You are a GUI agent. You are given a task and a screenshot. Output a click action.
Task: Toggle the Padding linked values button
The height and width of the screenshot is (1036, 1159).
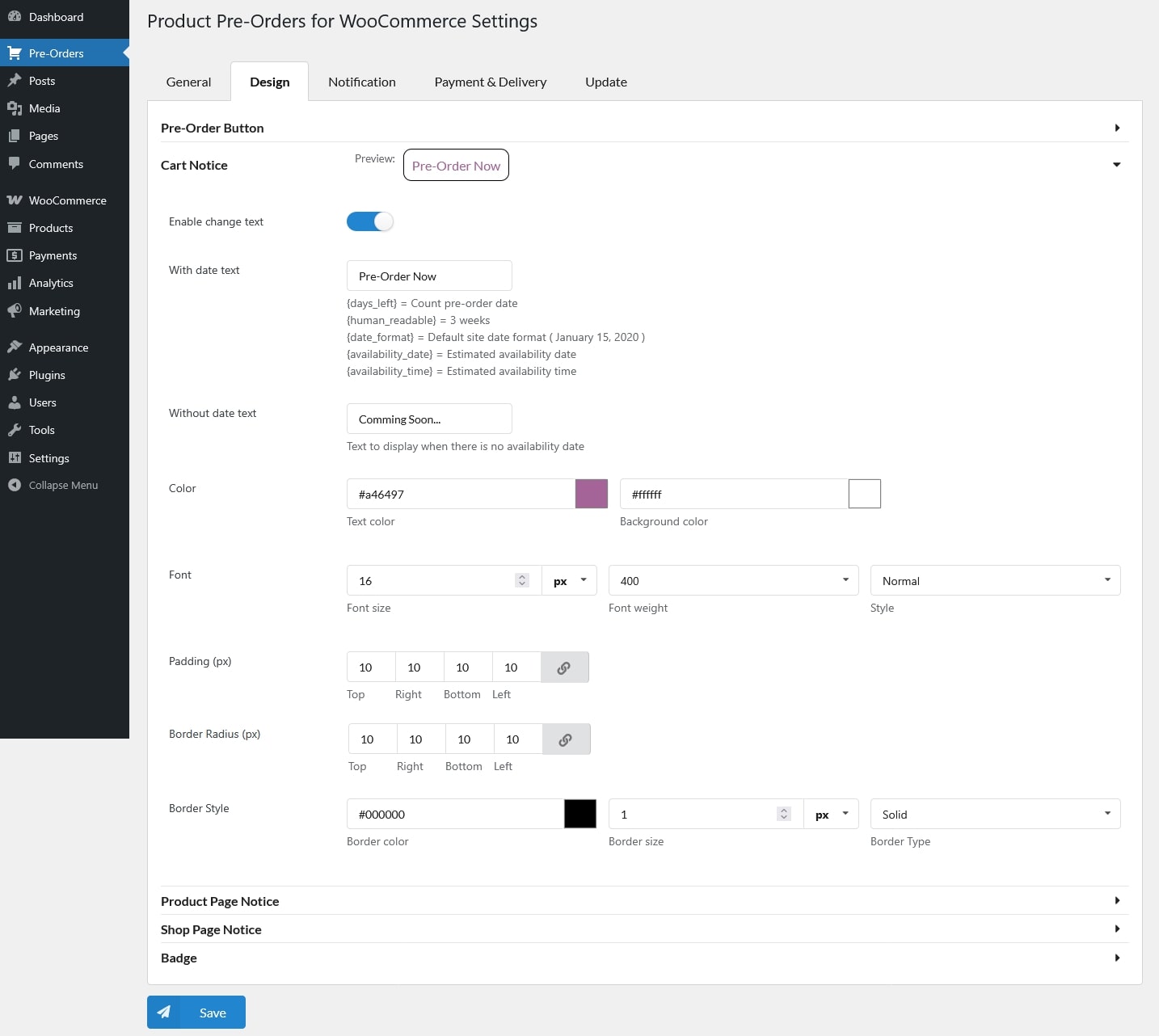click(x=564, y=668)
